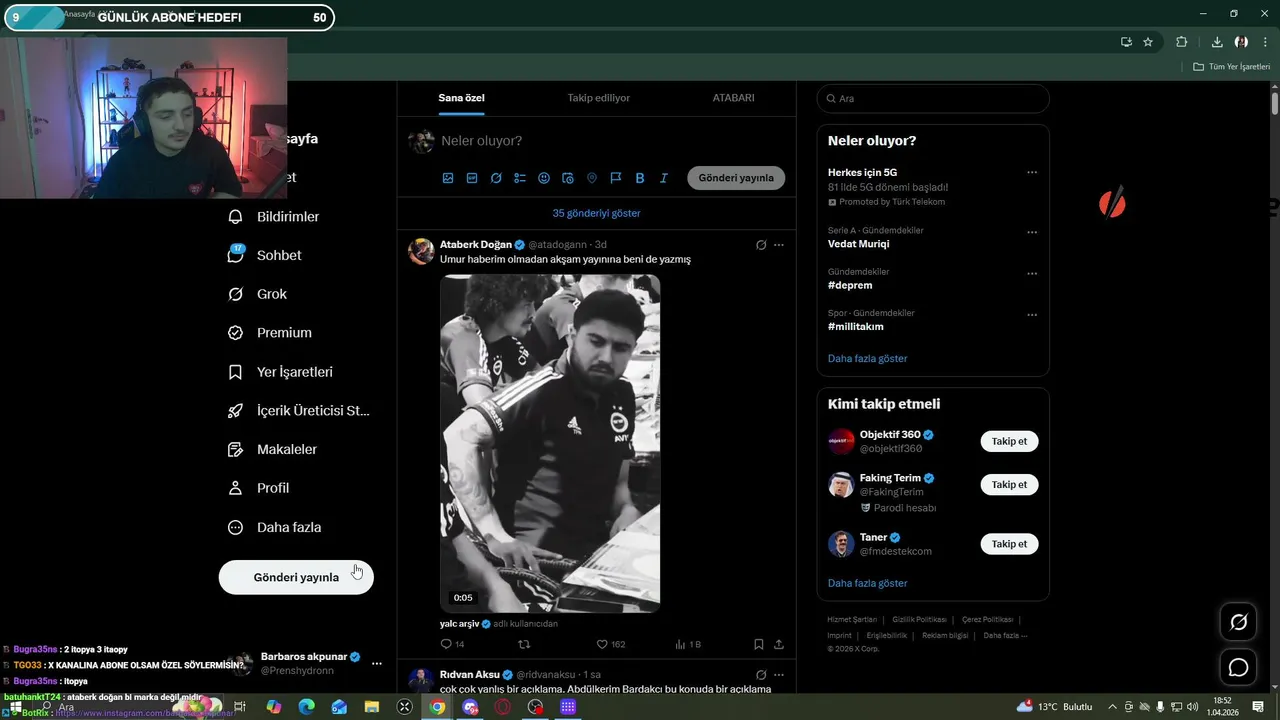
Task: Click composer Gönderi yayınla button
Action: 736,178
